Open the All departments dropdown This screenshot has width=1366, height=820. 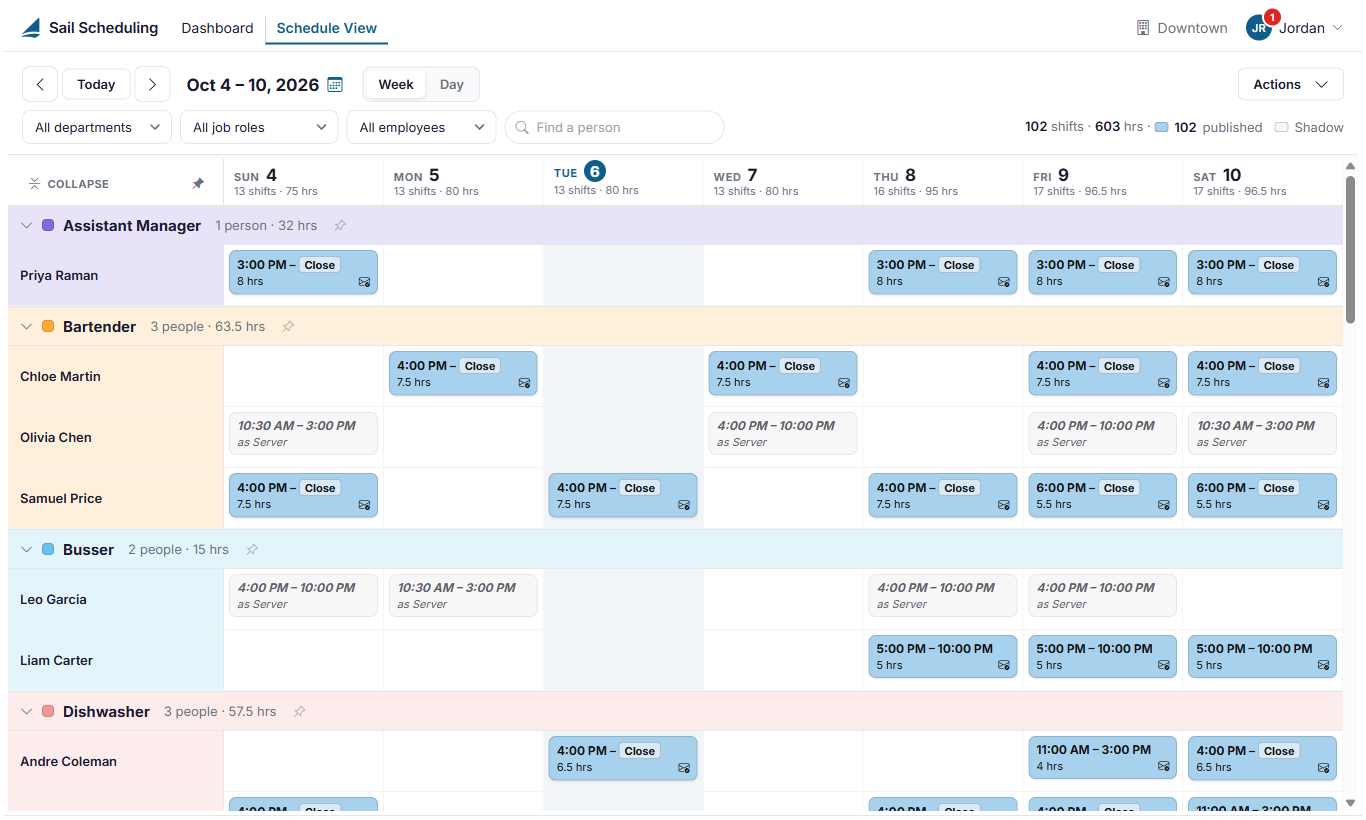point(96,128)
